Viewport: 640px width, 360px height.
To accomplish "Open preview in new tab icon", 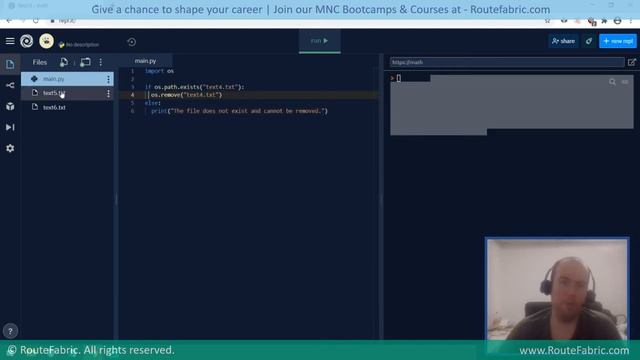I will point(632,62).
